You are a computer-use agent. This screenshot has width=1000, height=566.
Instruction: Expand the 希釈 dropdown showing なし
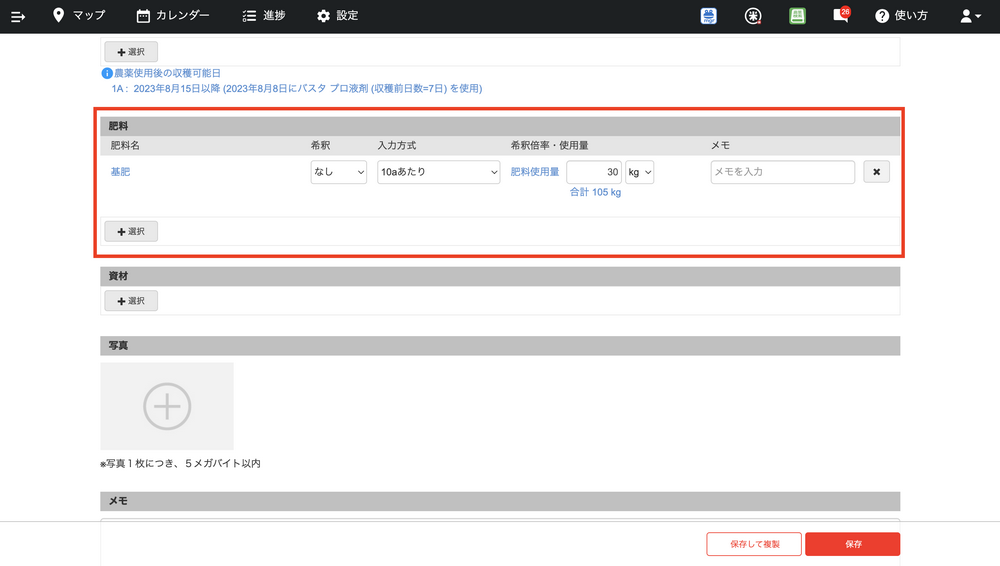click(x=339, y=172)
